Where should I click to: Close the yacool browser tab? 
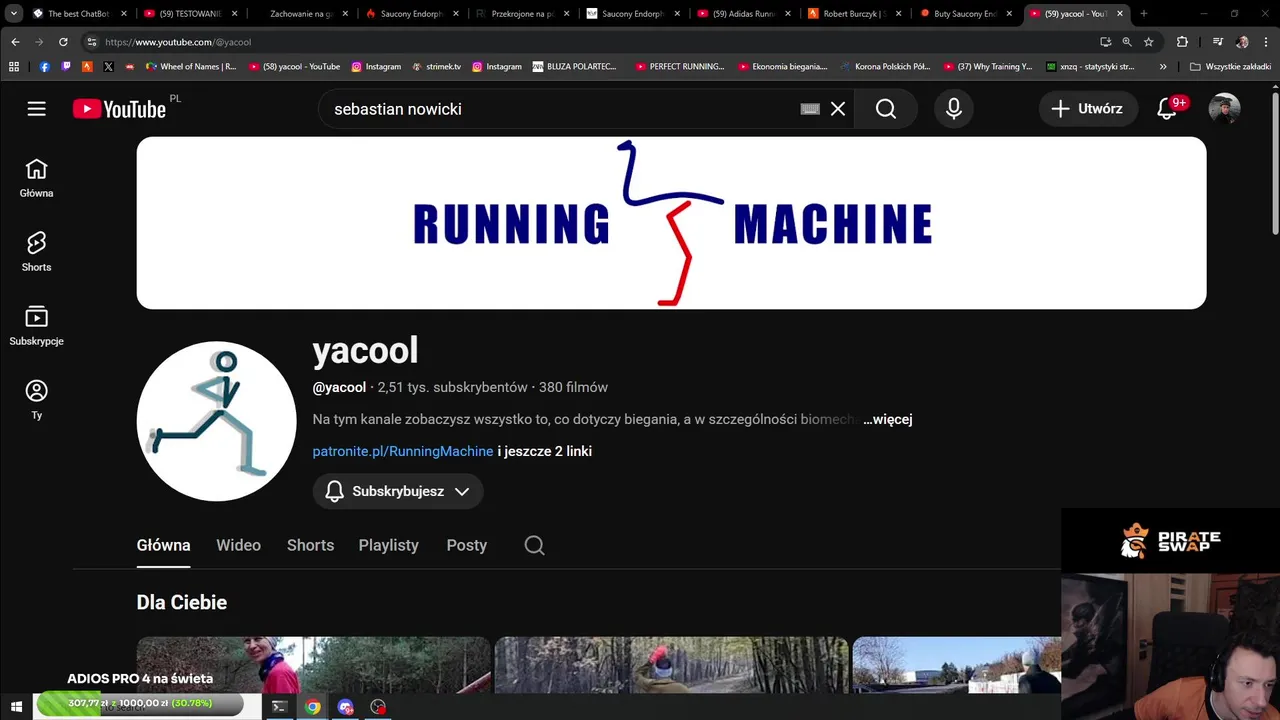1119,14
